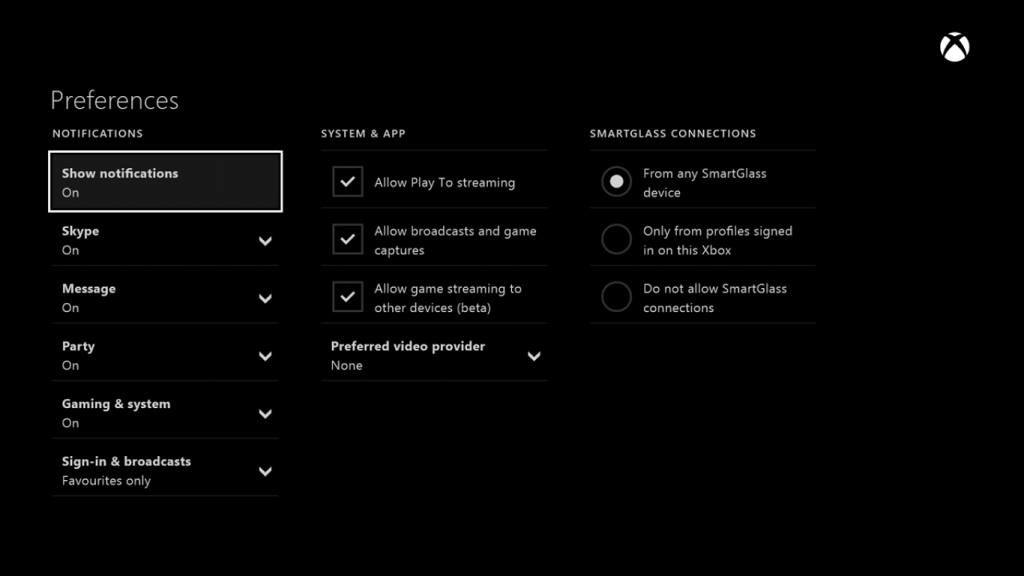Viewport: 1024px width, 576px height.
Task: Select the Party notification row label
Action: (x=78, y=347)
